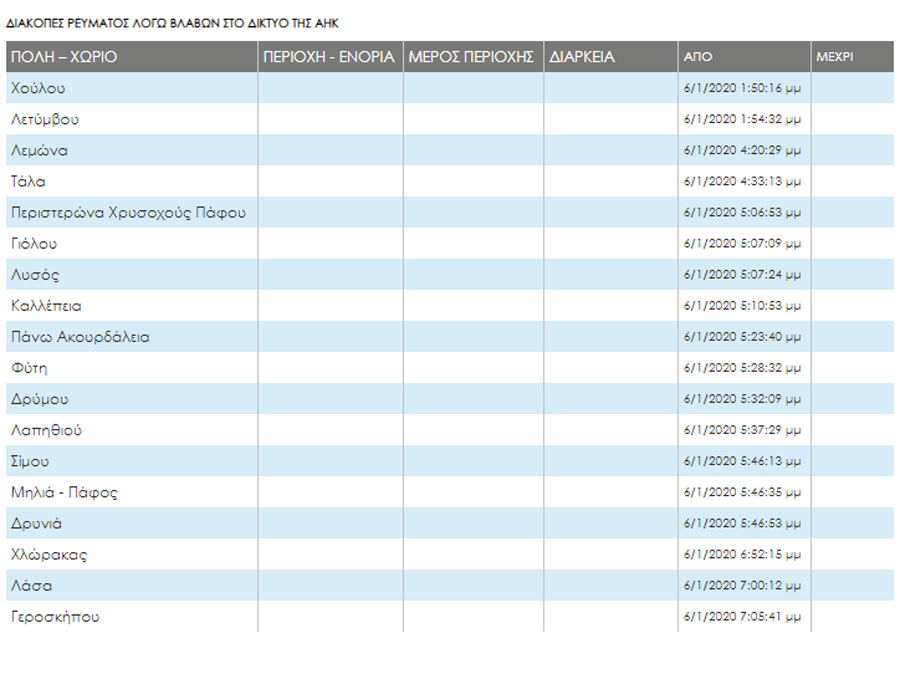Select the Χλώρακας village cell
The height and width of the screenshot is (674, 900).
coord(132,554)
